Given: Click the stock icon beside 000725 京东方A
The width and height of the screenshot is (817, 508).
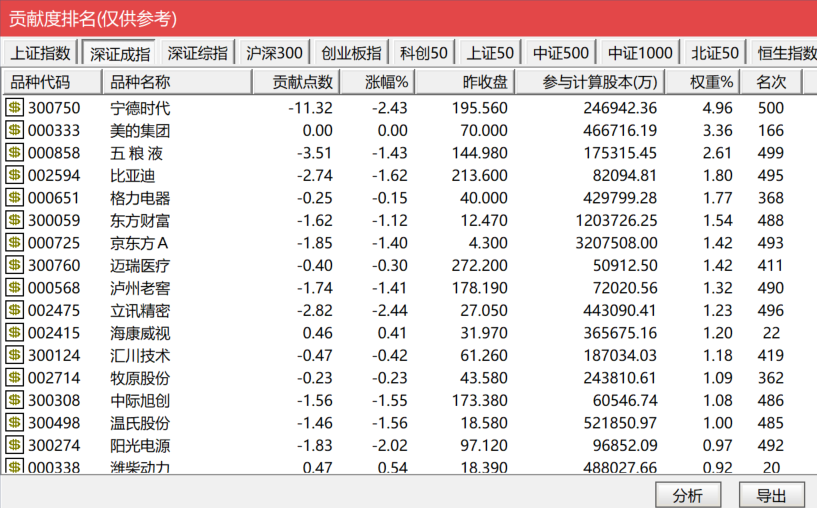Looking at the screenshot, I should [x=14, y=243].
